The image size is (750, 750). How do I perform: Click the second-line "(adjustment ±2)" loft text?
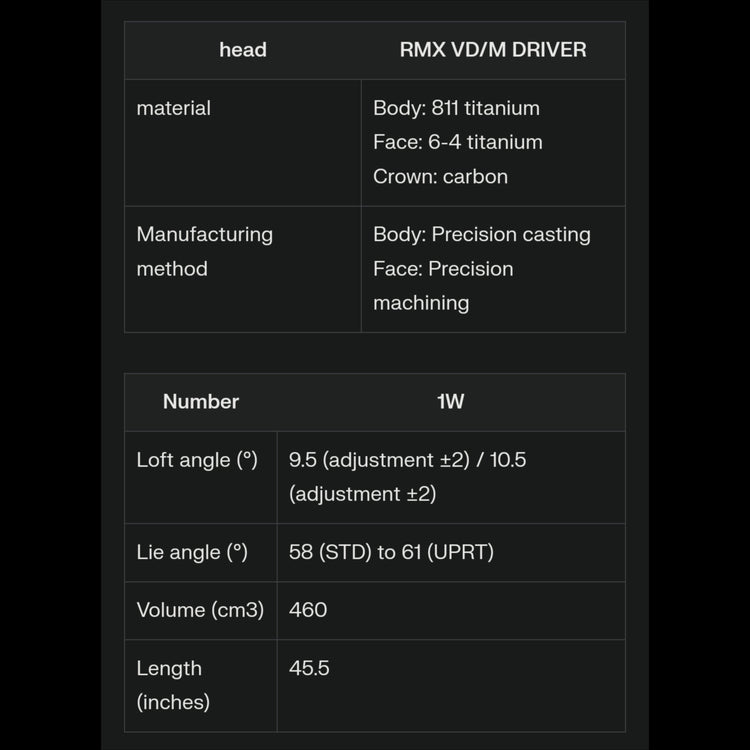click(x=362, y=494)
